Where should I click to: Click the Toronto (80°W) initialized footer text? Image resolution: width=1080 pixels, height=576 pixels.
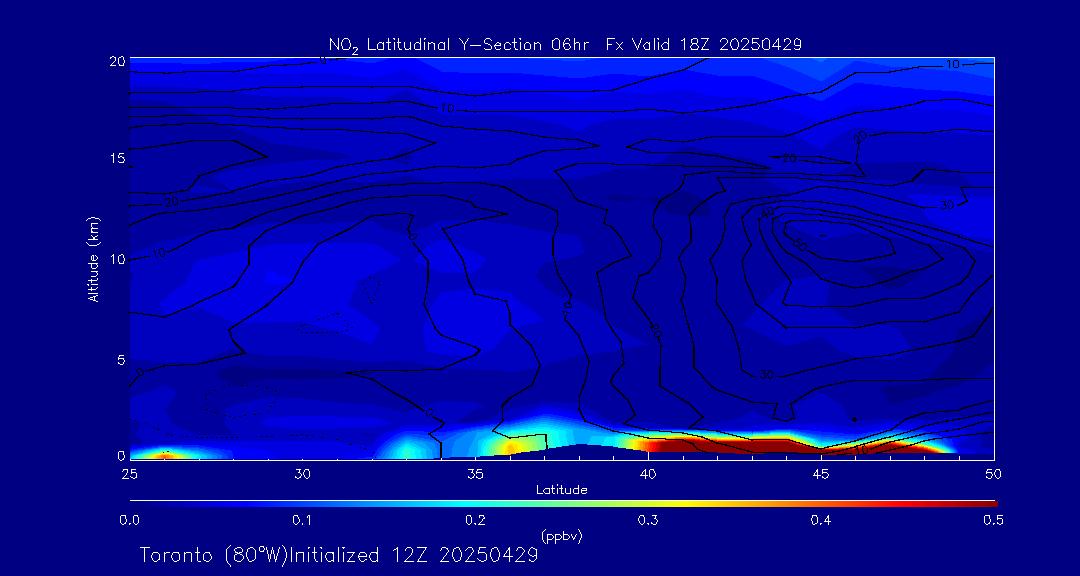(339, 555)
